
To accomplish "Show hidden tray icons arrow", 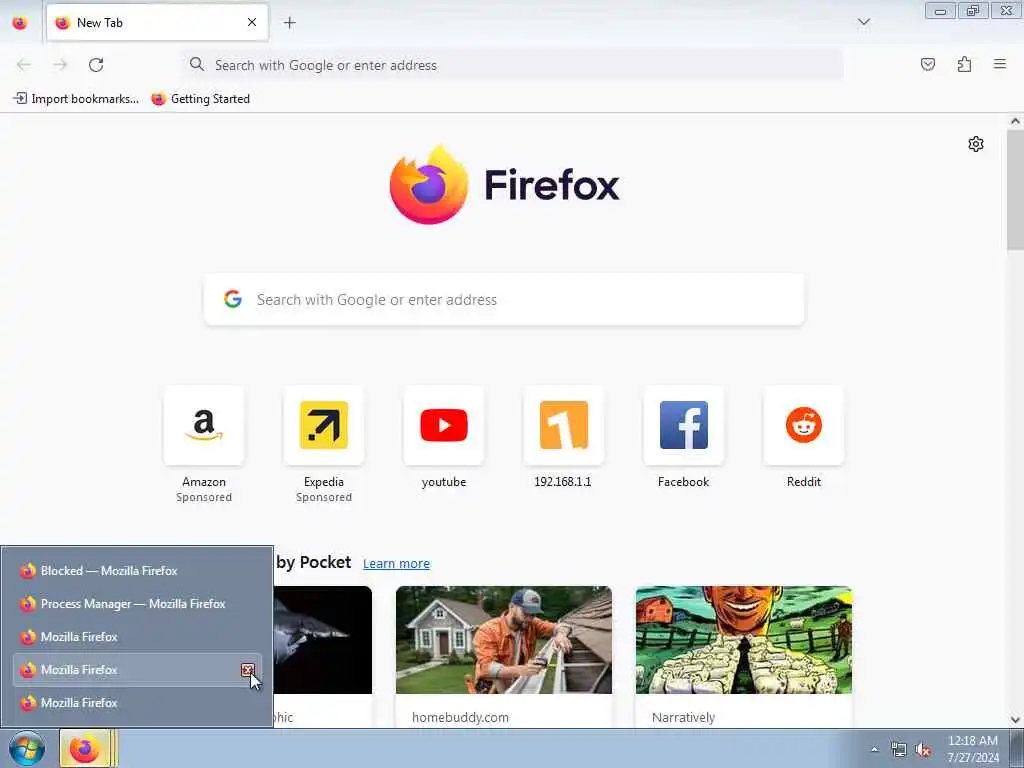I will (x=874, y=750).
